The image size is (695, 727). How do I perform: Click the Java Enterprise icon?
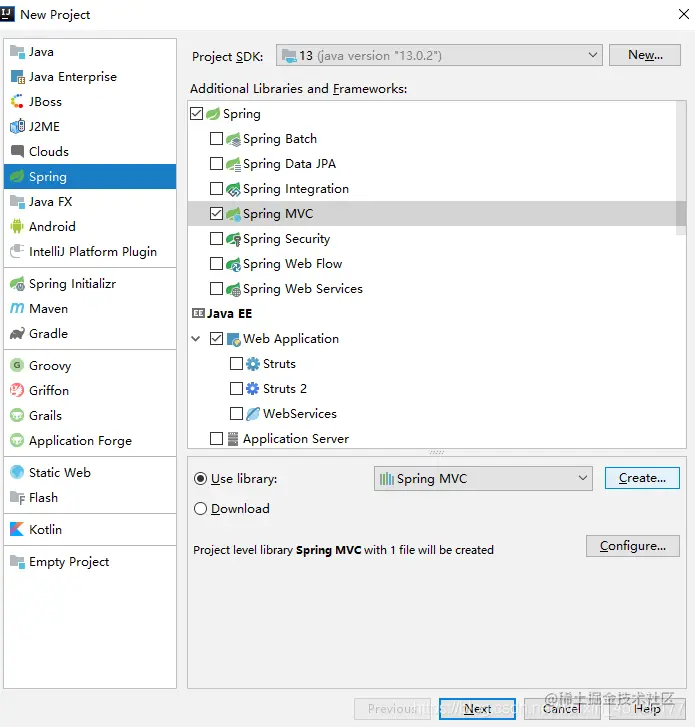click(17, 77)
